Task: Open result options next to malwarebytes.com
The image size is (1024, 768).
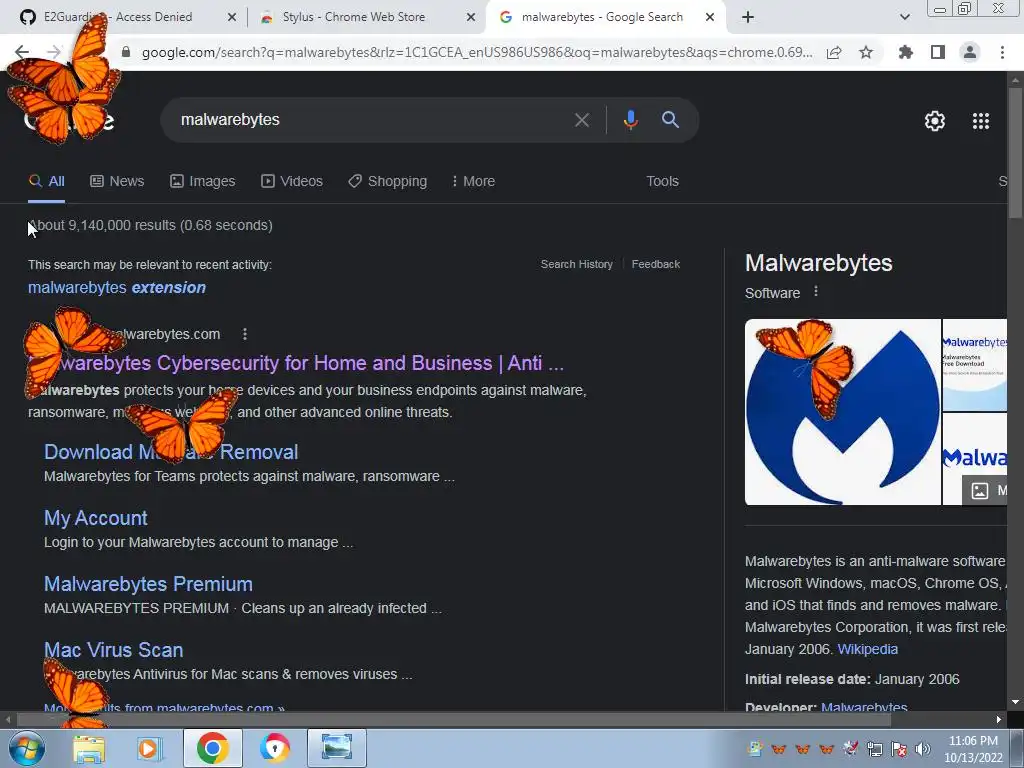Action: pyautogui.click(x=245, y=334)
